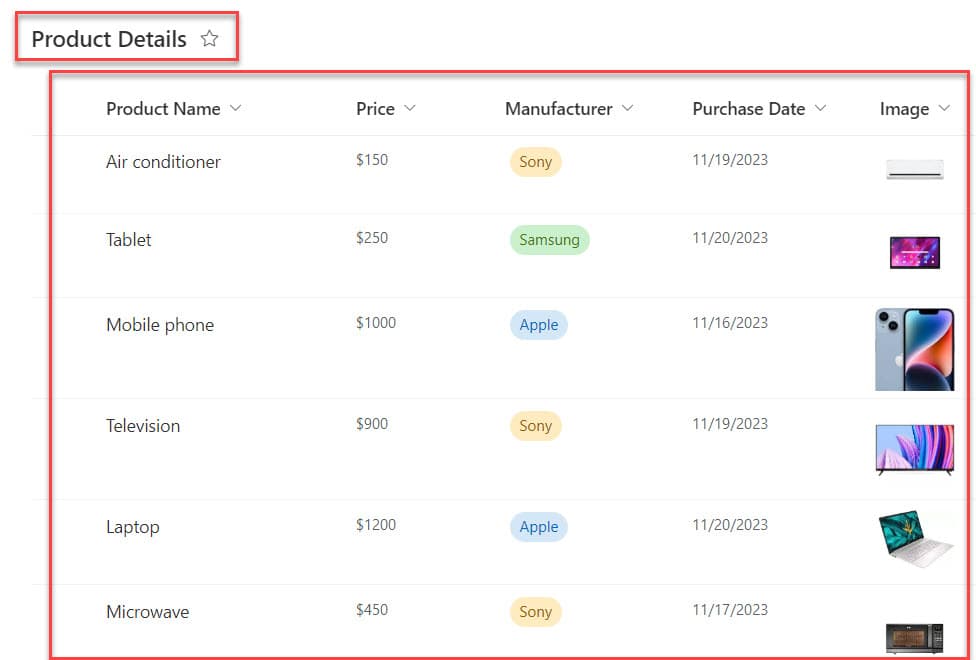Select the 11/17/2023 purchase date
The image size is (976, 660).
click(x=730, y=610)
